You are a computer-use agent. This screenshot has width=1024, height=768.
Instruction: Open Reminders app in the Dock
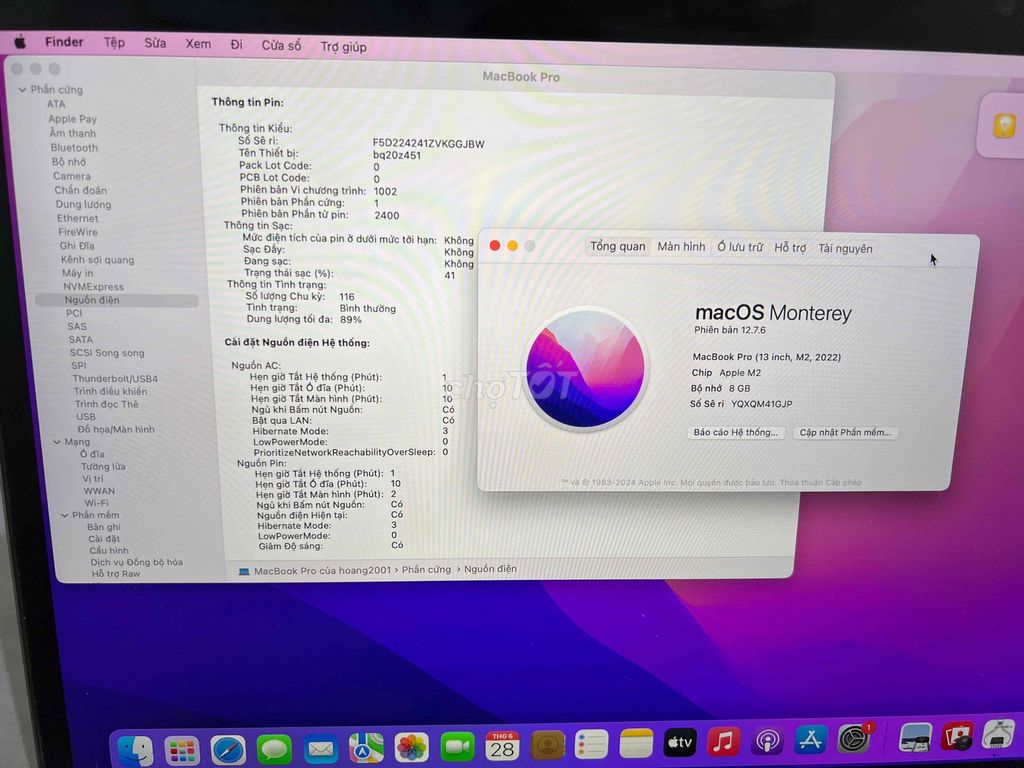point(592,744)
